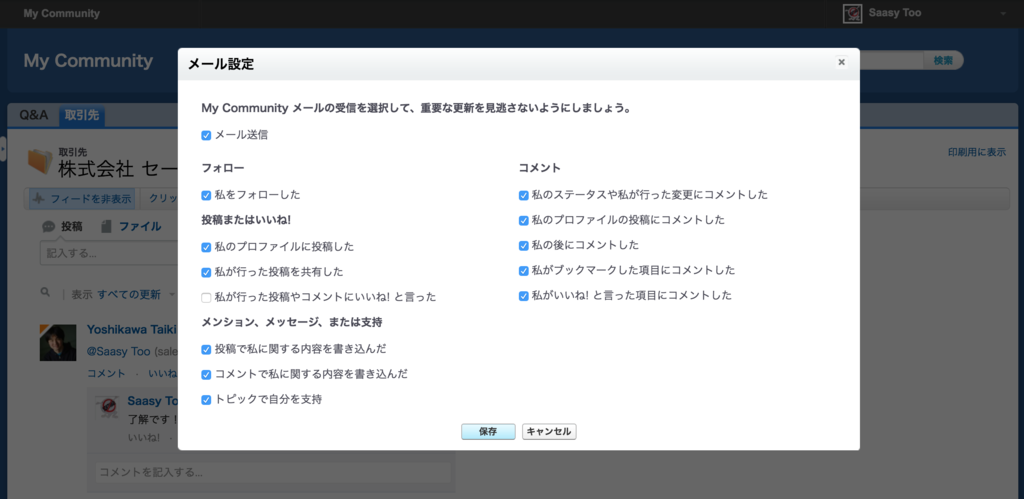
Task: Expand the left sidebar handle
Action: coord(3,150)
